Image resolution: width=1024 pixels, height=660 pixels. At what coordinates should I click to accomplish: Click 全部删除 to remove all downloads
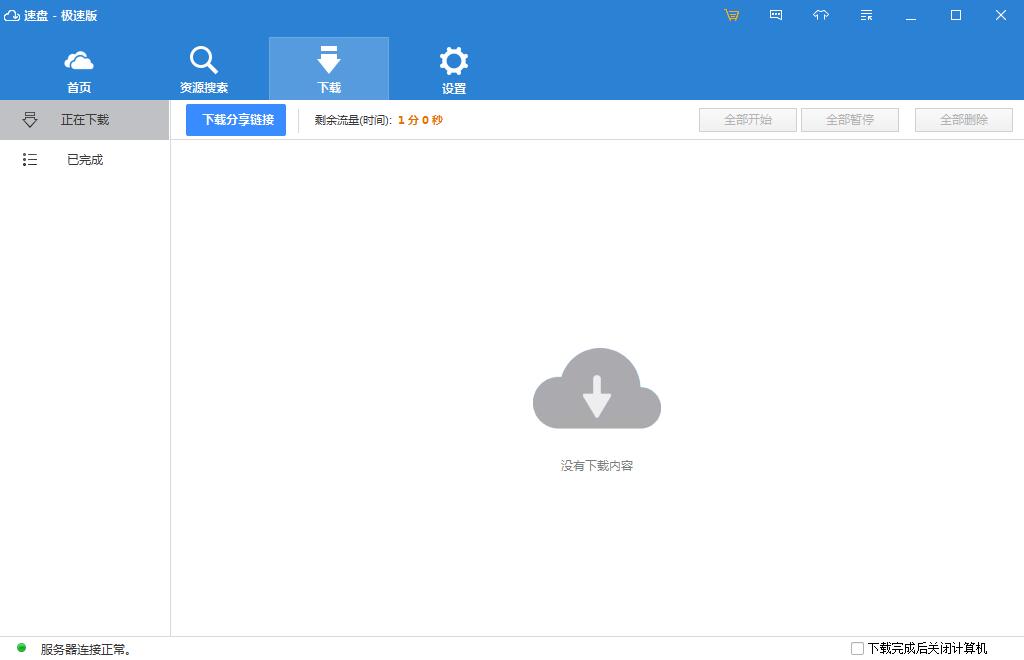(x=963, y=119)
